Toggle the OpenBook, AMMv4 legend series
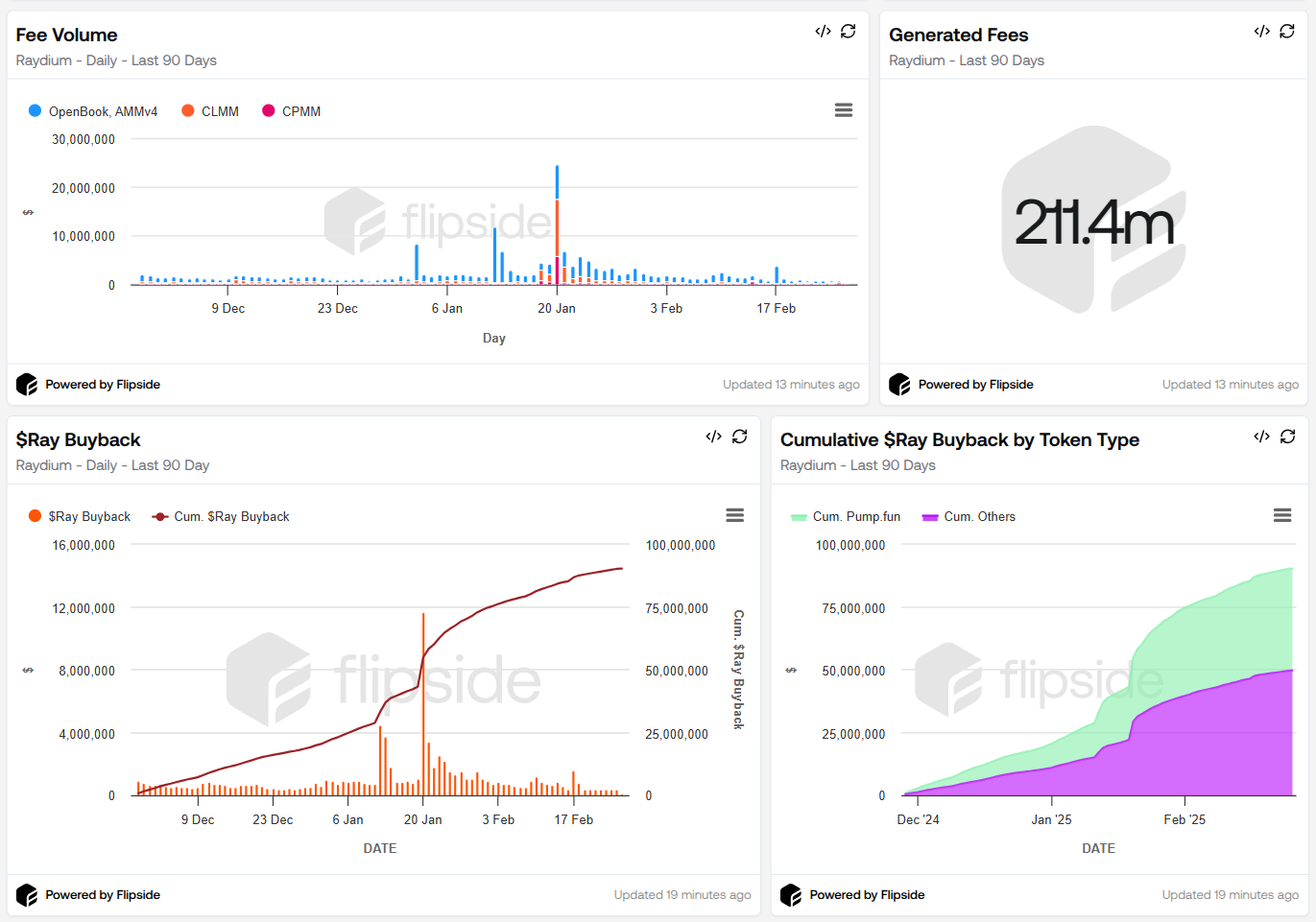Screen dimensions: 1316x922 click(x=93, y=111)
